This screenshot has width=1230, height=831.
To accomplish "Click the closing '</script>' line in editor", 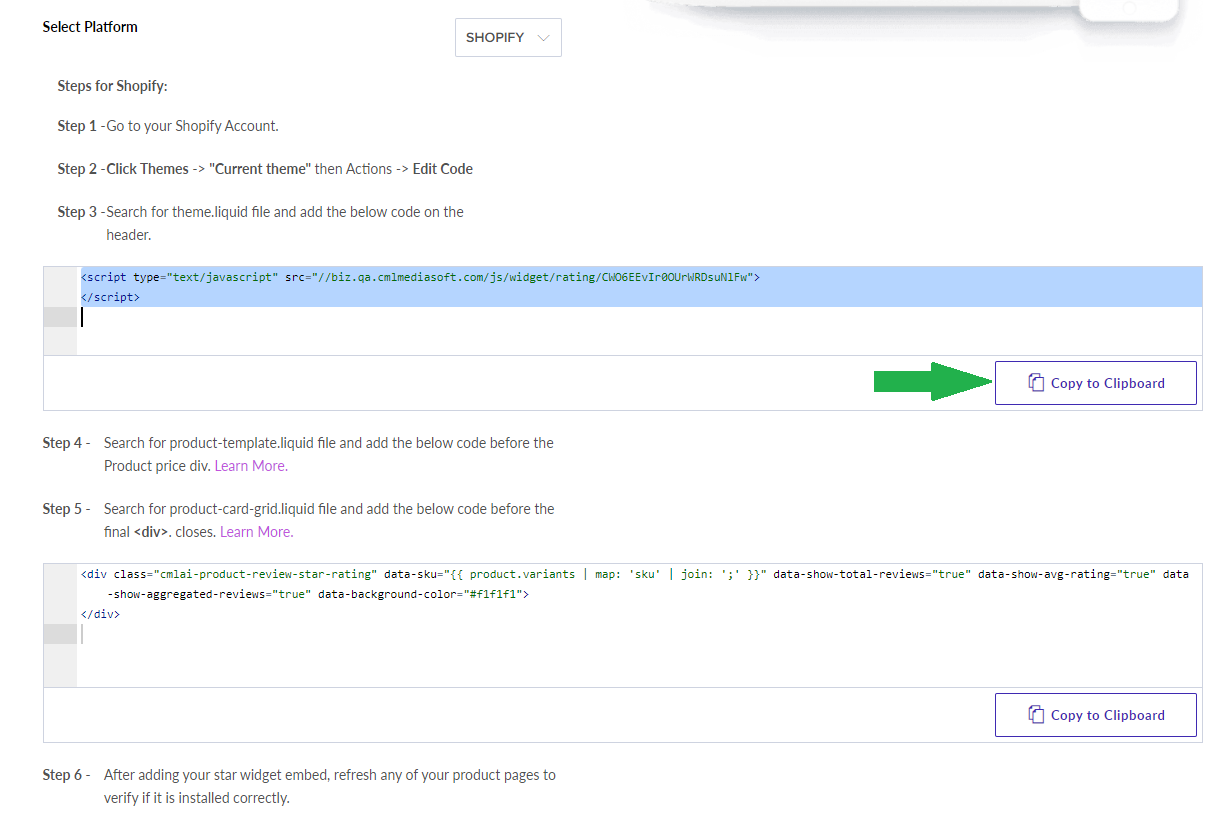I will [x=110, y=297].
